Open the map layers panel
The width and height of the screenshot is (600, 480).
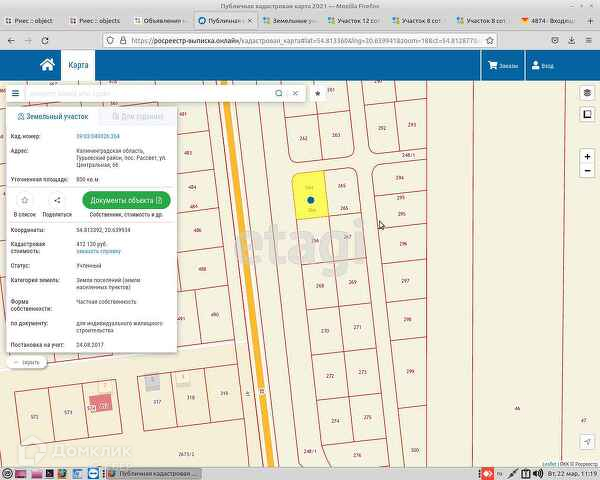(x=587, y=93)
